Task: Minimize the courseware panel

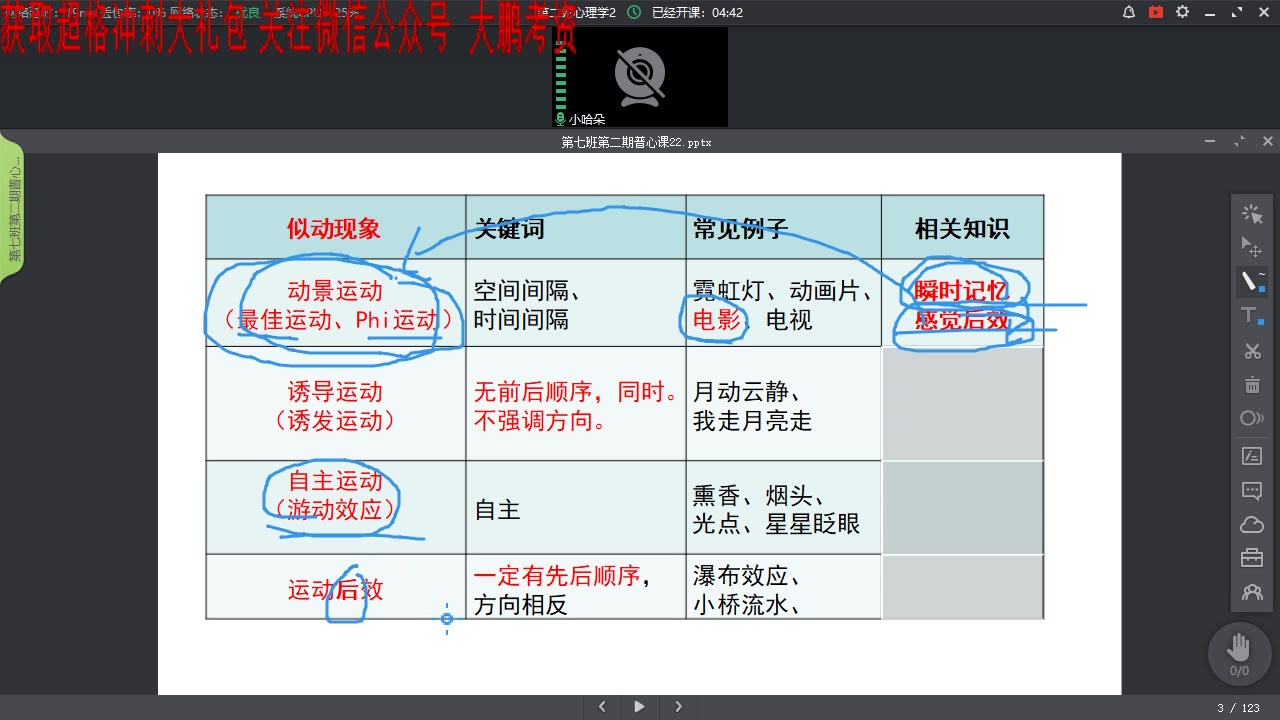Action: click(1210, 142)
